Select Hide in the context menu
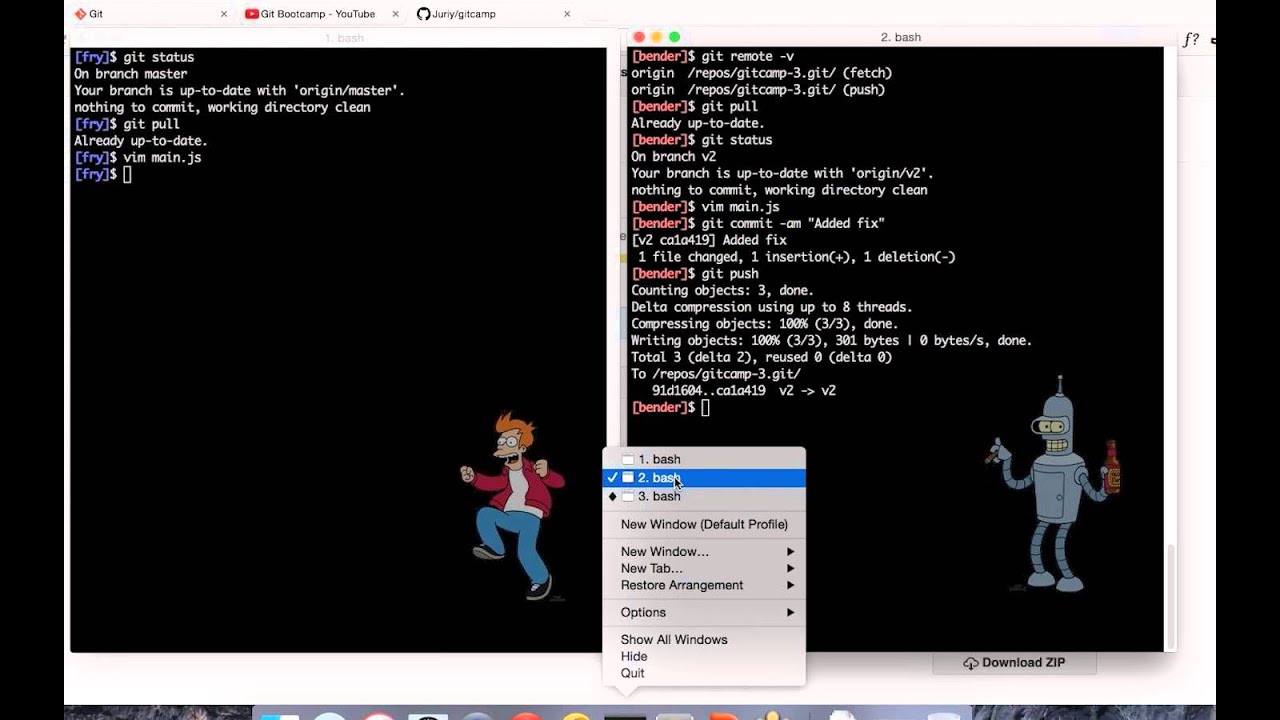This screenshot has width=1280, height=720. coord(704,656)
